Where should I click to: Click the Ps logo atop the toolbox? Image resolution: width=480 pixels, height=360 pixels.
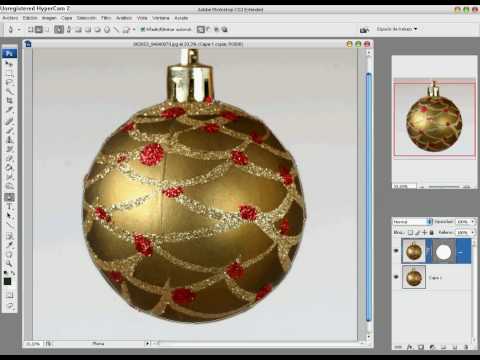point(9,53)
